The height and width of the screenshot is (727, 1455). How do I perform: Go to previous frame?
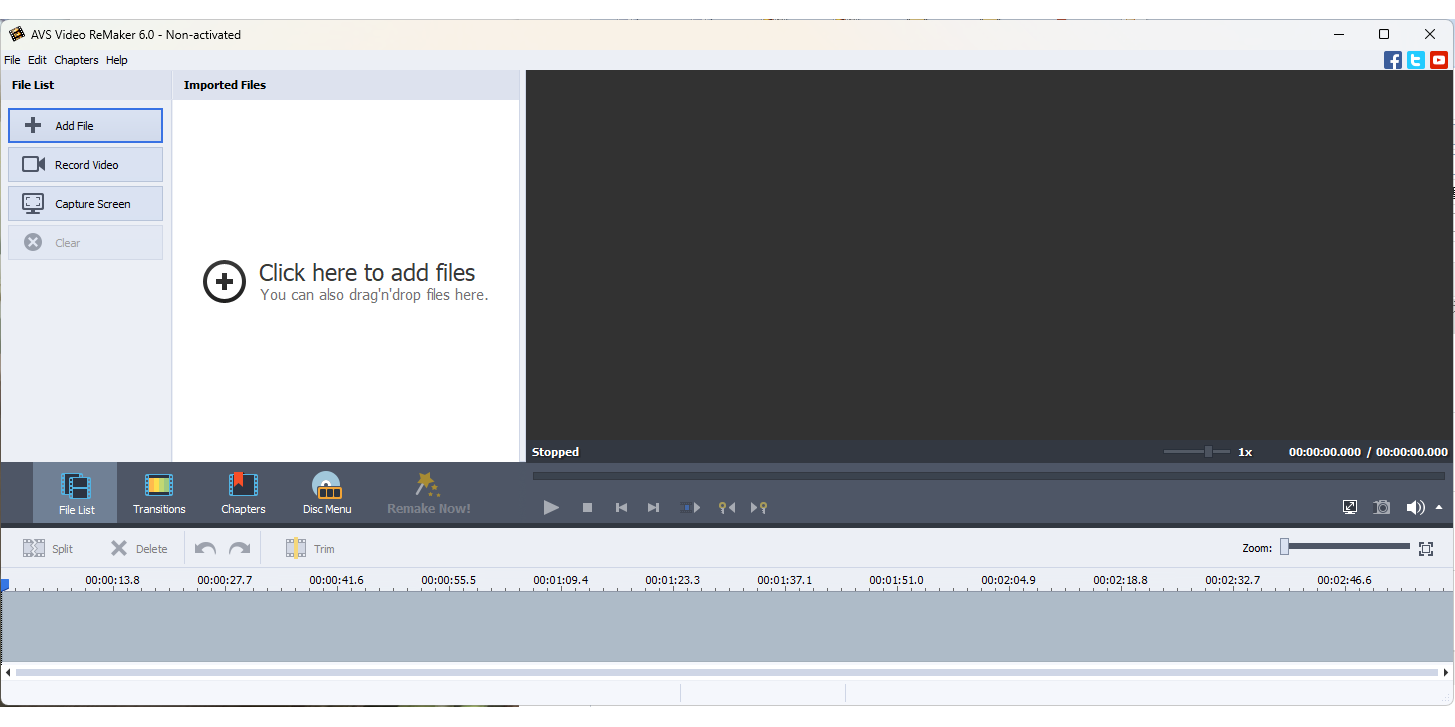[x=621, y=508]
